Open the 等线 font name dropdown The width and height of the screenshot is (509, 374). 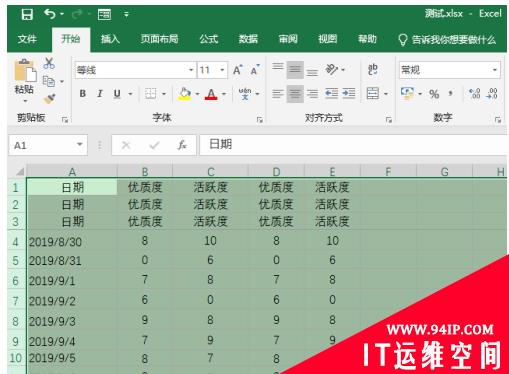tap(191, 70)
